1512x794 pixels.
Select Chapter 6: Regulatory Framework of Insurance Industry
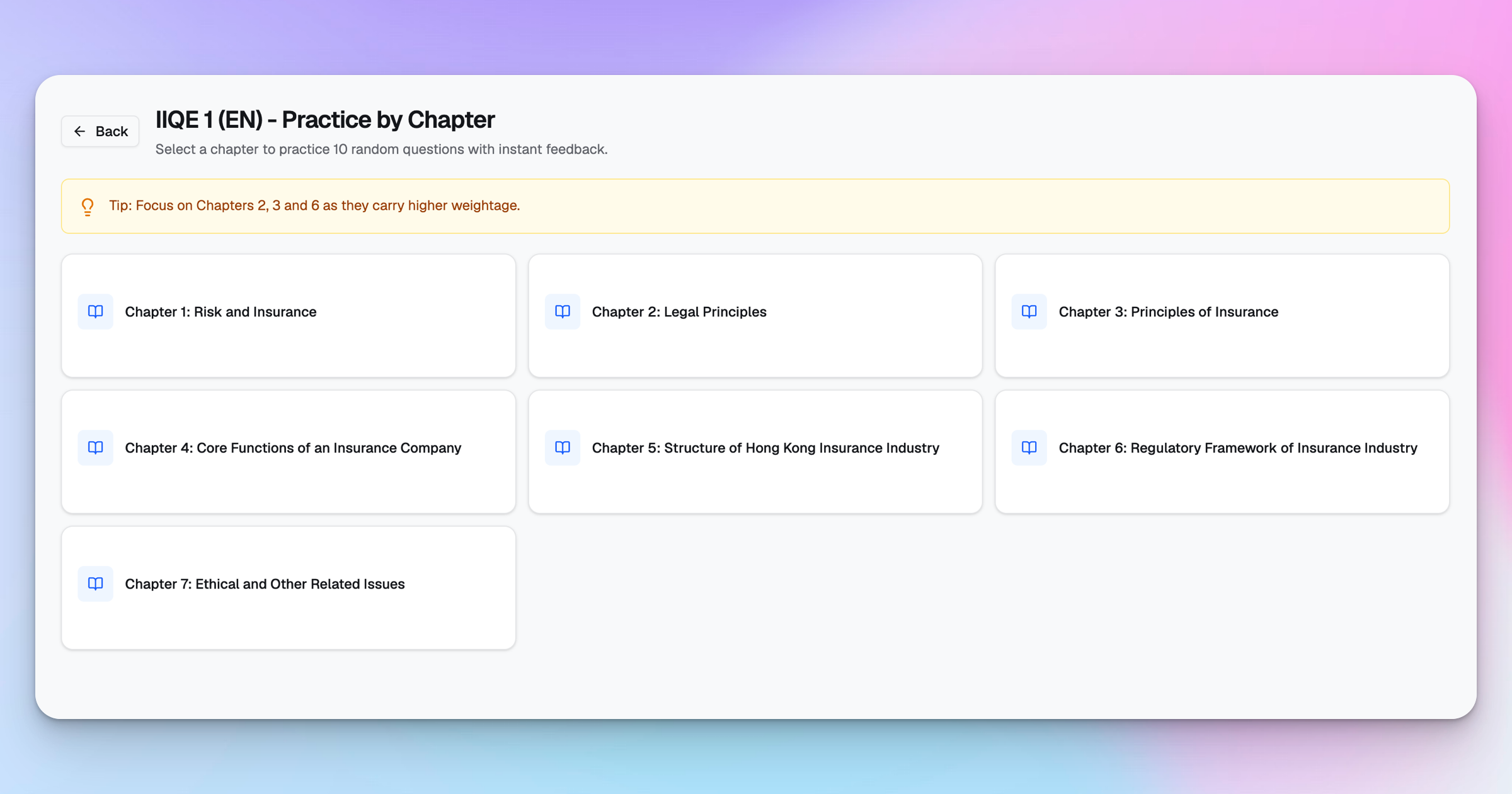click(x=1237, y=448)
